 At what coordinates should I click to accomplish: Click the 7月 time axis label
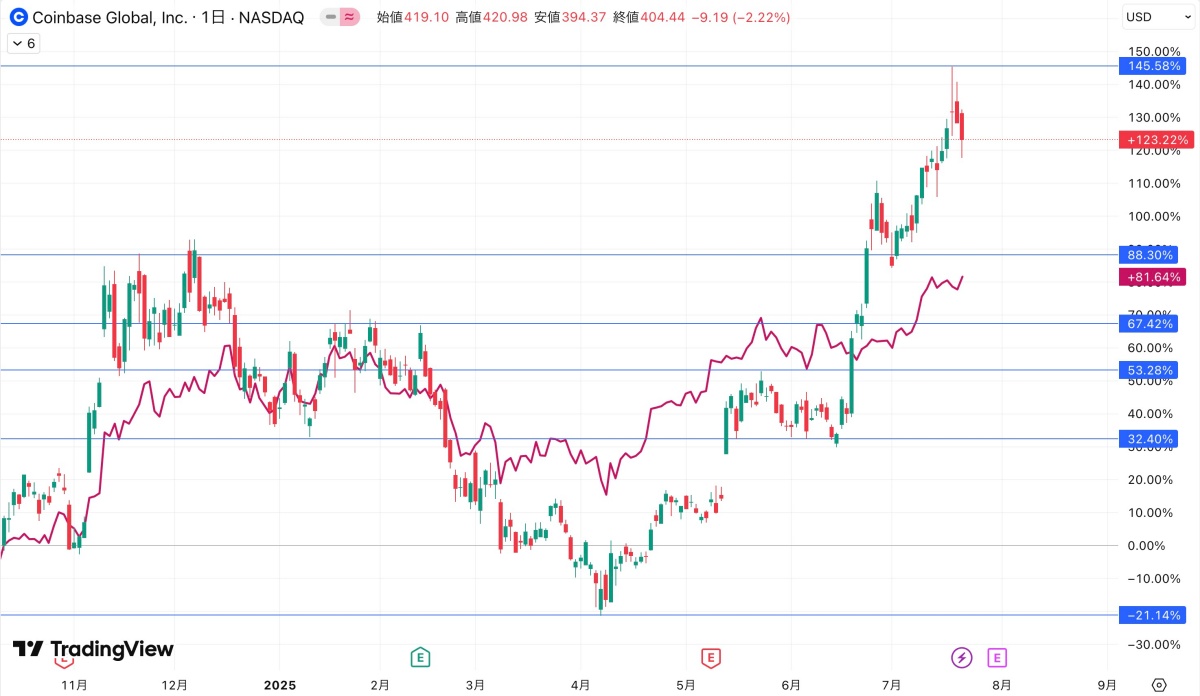click(x=893, y=685)
